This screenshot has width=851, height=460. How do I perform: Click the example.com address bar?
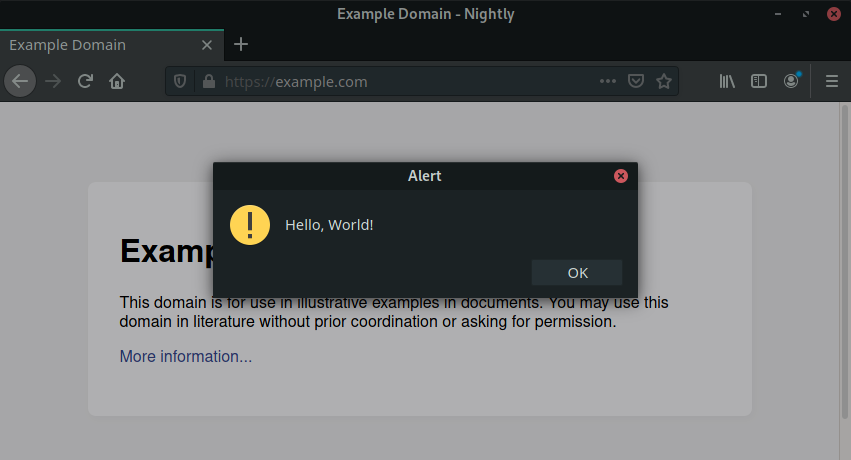(x=400, y=82)
